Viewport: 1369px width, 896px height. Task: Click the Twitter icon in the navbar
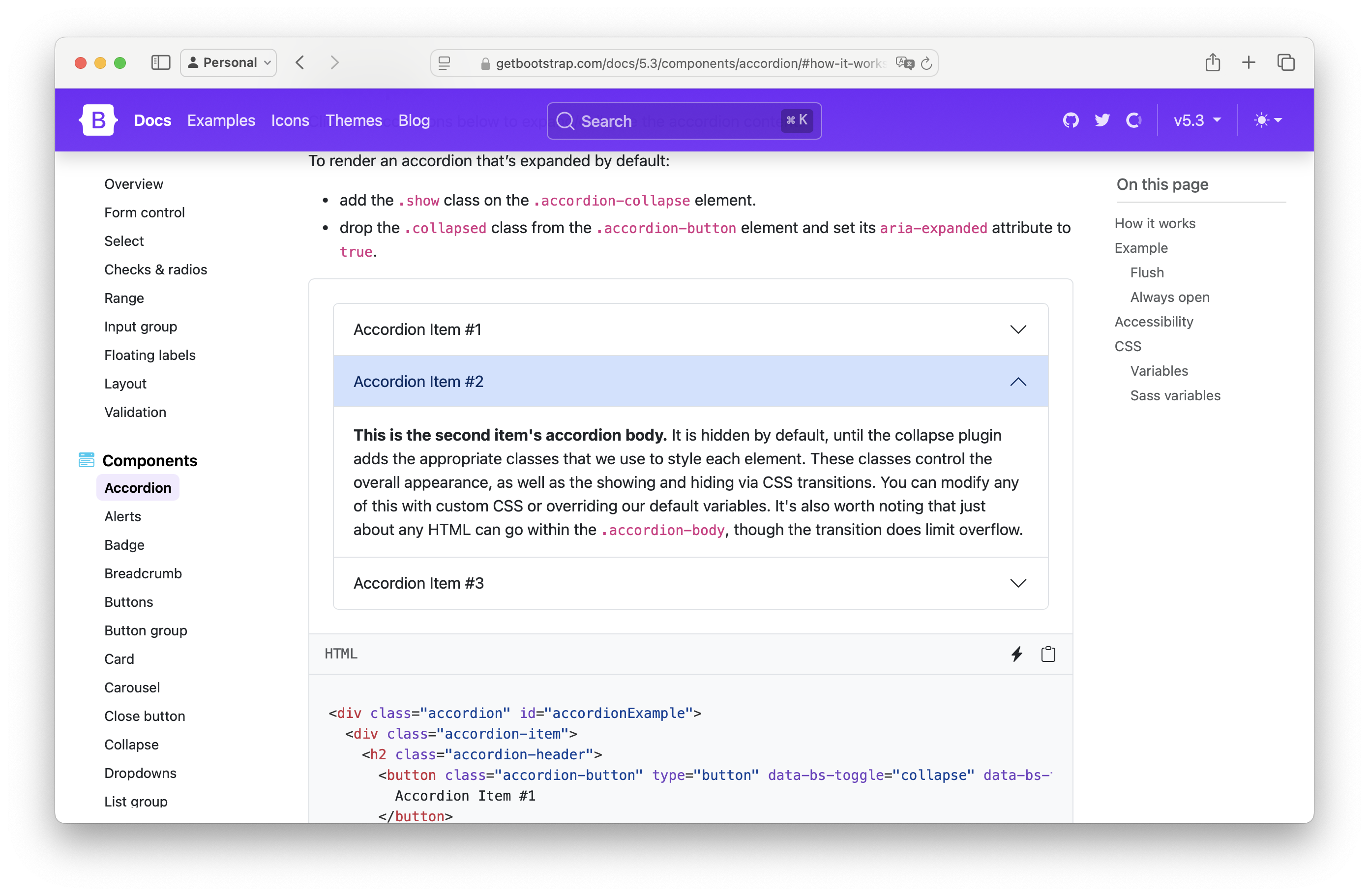[x=1102, y=120]
